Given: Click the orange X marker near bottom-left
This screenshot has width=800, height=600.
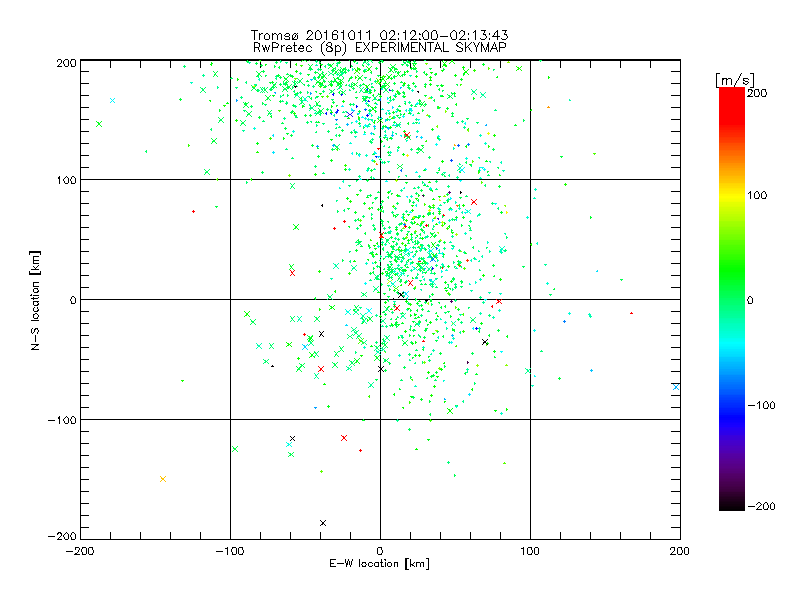Looking at the screenshot, I should (163, 479).
